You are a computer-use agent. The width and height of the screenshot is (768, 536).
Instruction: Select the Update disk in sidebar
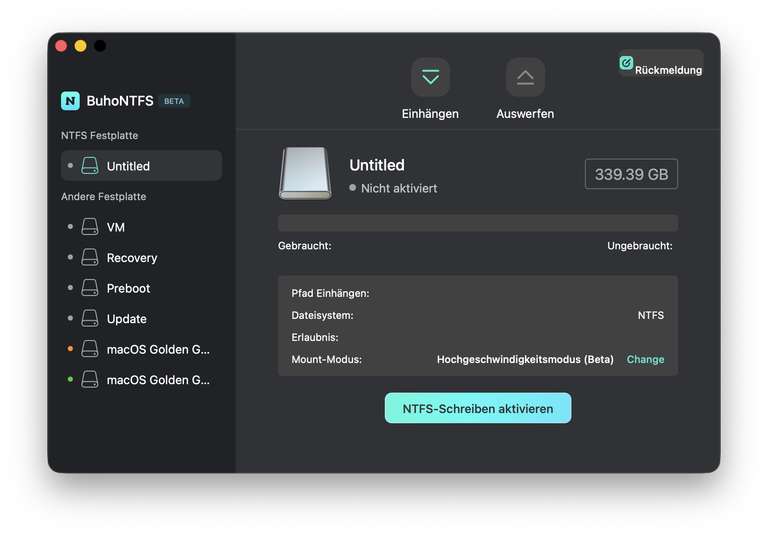(142, 318)
